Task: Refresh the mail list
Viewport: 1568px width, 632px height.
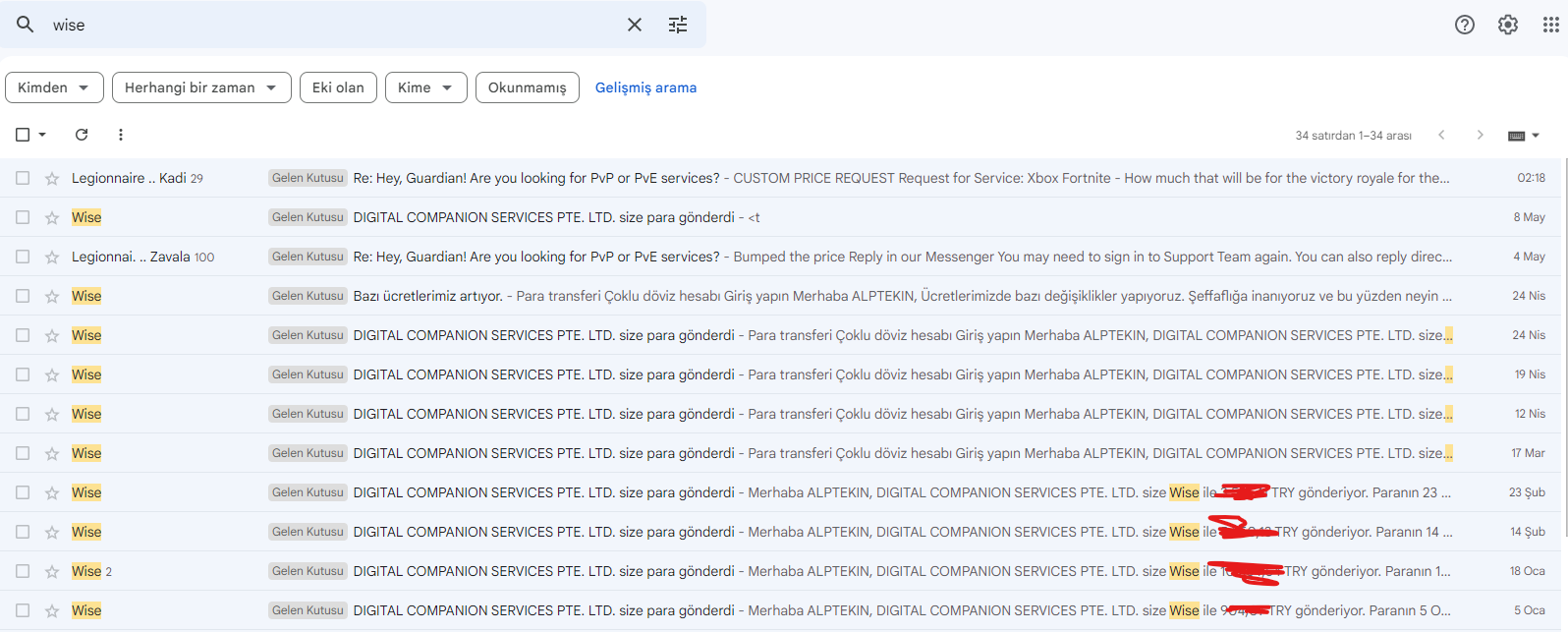Action: (82, 135)
